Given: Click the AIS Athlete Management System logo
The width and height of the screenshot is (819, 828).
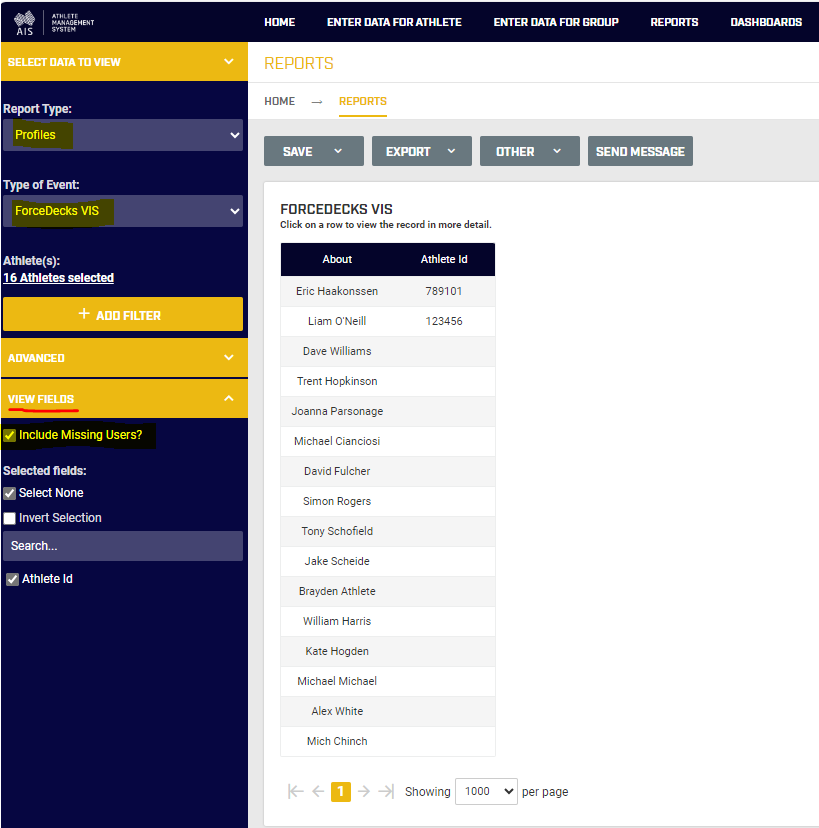Looking at the screenshot, I should (53, 23).
